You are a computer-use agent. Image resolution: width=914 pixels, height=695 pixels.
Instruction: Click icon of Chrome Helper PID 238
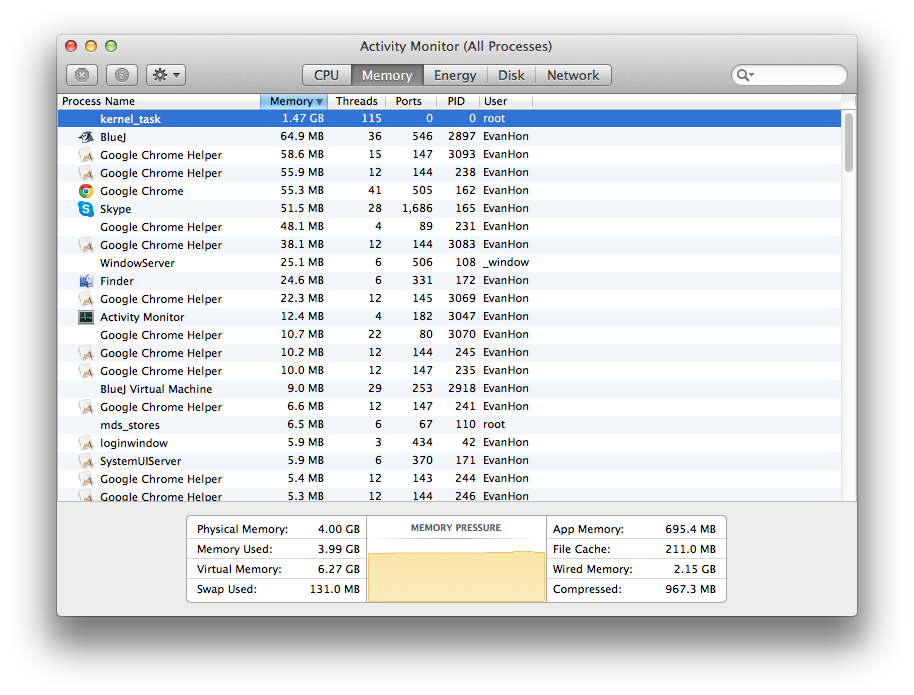pos(86,173)
